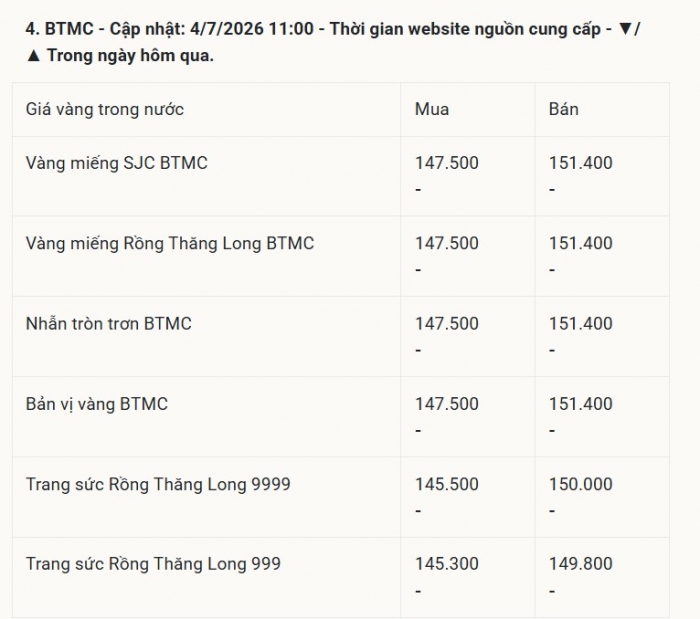Select the 'Bản vị vàng BTMC' row label
Screen dimensions: 700x619
point(96,404)
